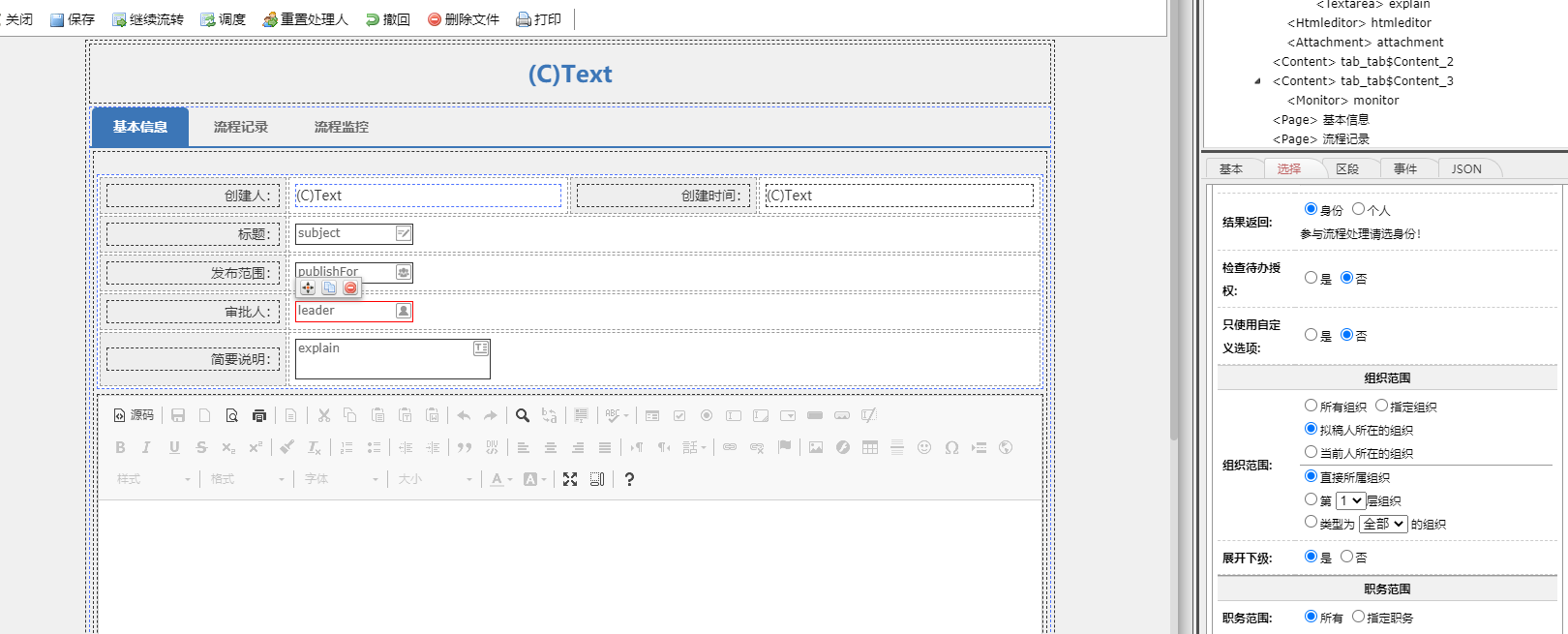
Task: Open the 格式 format dropdown in the editor
Action: tap(248, 479)
